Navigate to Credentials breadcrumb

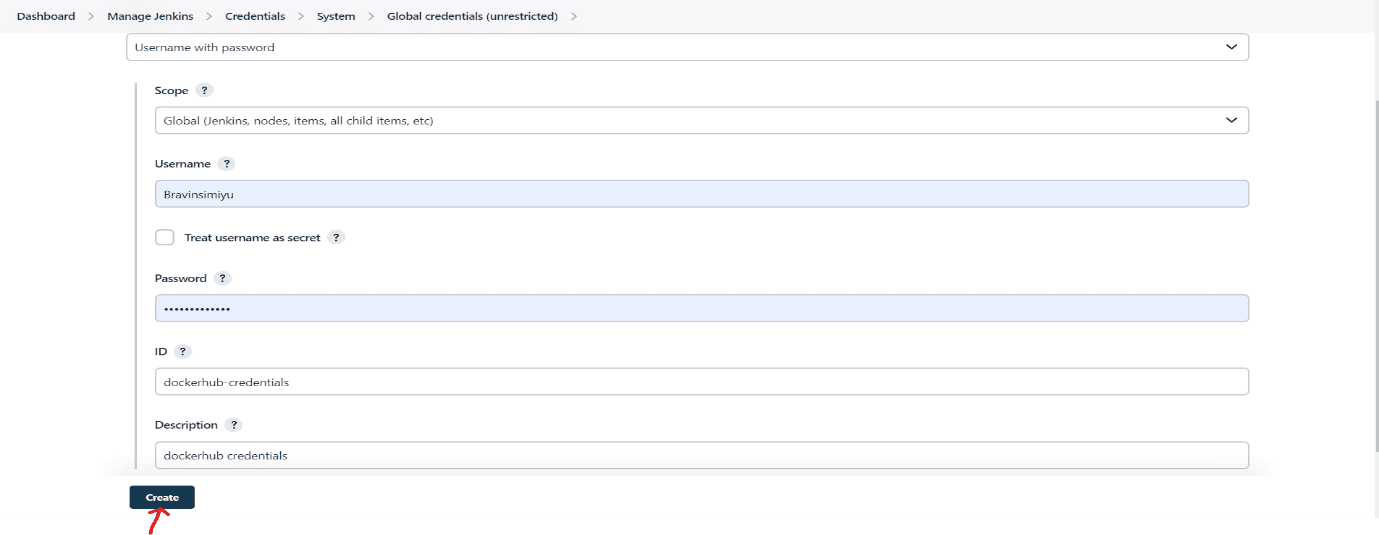pyautogui.click(x=255, y=16)
